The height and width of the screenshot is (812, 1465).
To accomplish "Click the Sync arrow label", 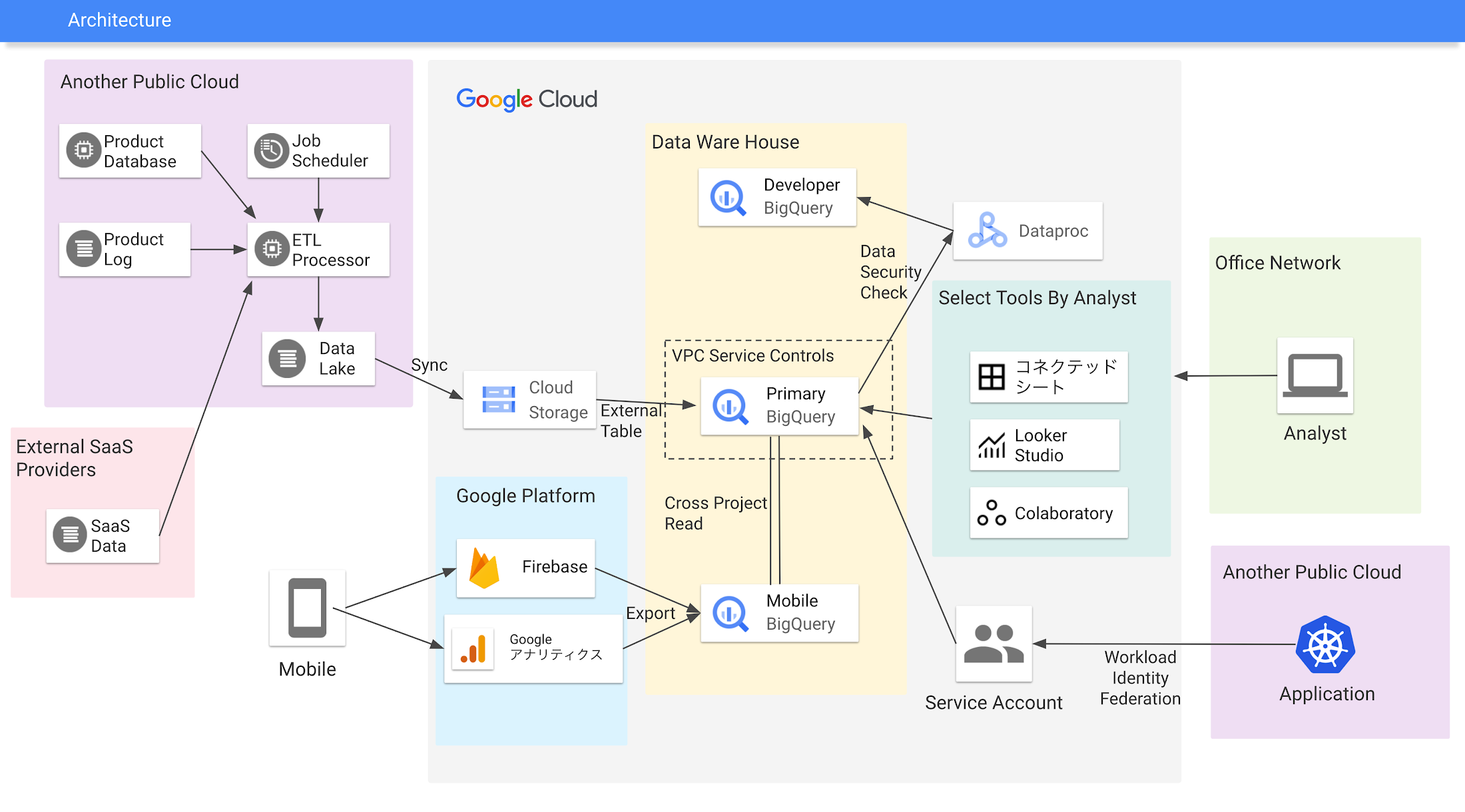I will (429, 365).
